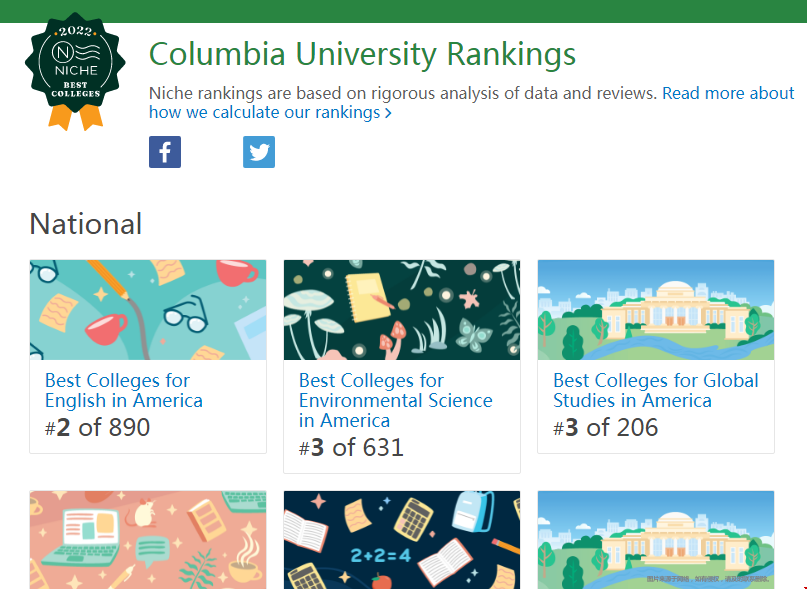This screenshot has height=589, width=807.
Task: Click the English ranking card image with glasses
Action: [148, 310]
